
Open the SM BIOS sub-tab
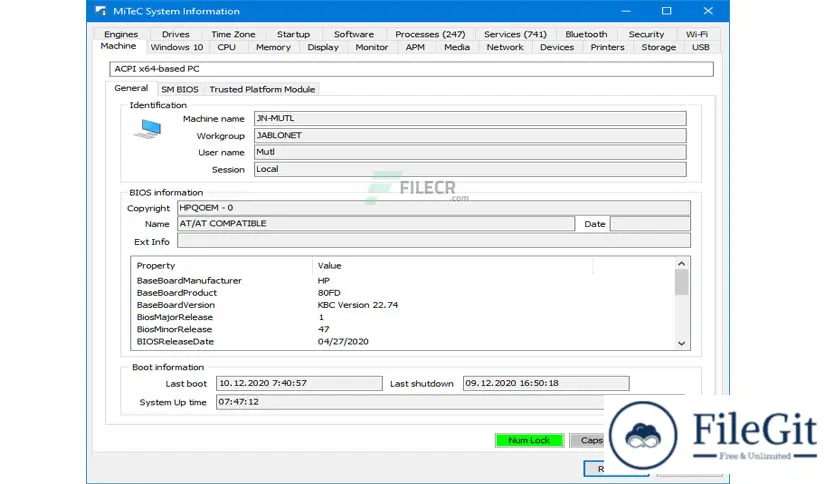point(180,90)
